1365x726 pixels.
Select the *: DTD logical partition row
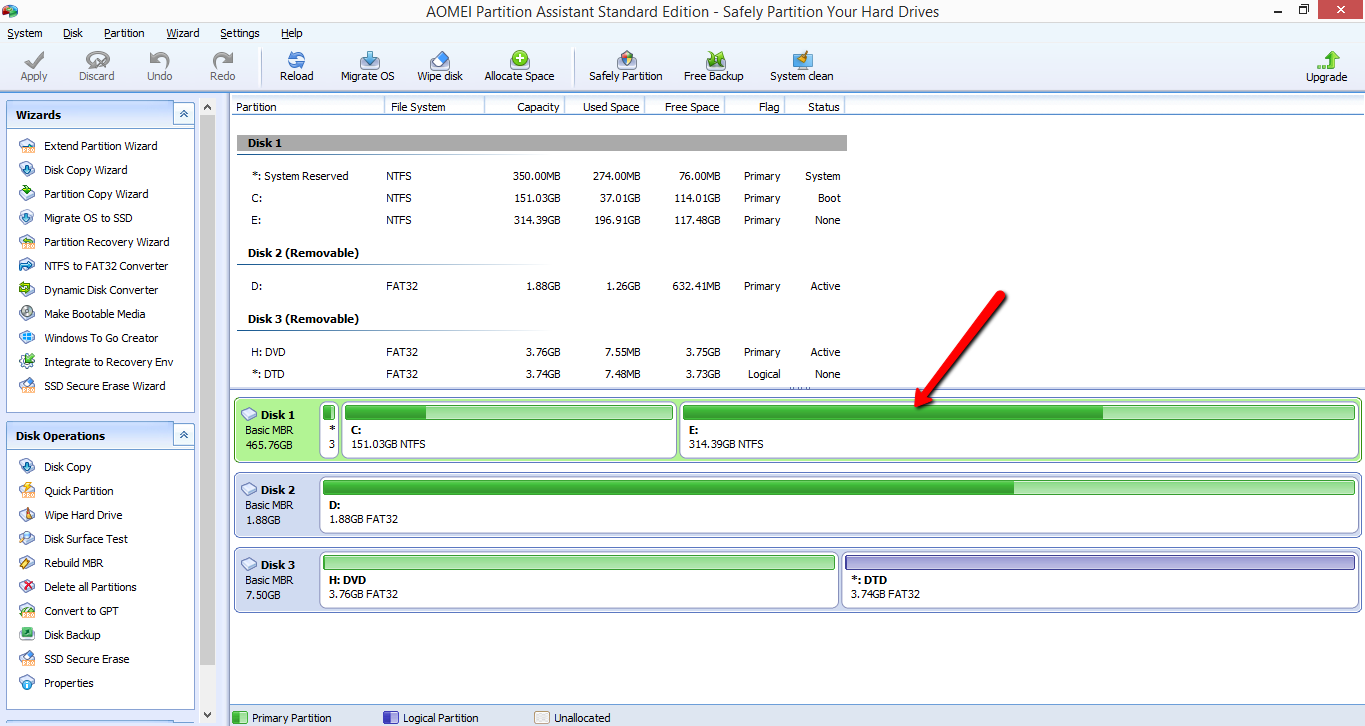(541, 374)
